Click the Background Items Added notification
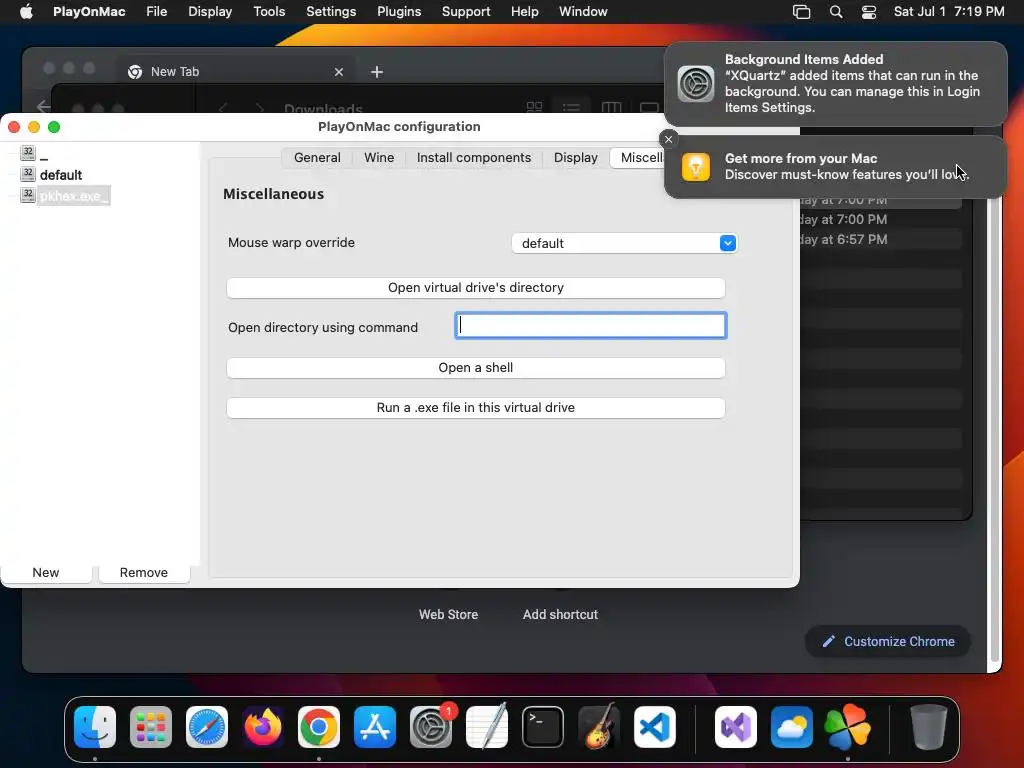1024x768 pixels. pyautogui.click(x=836, y=84)
